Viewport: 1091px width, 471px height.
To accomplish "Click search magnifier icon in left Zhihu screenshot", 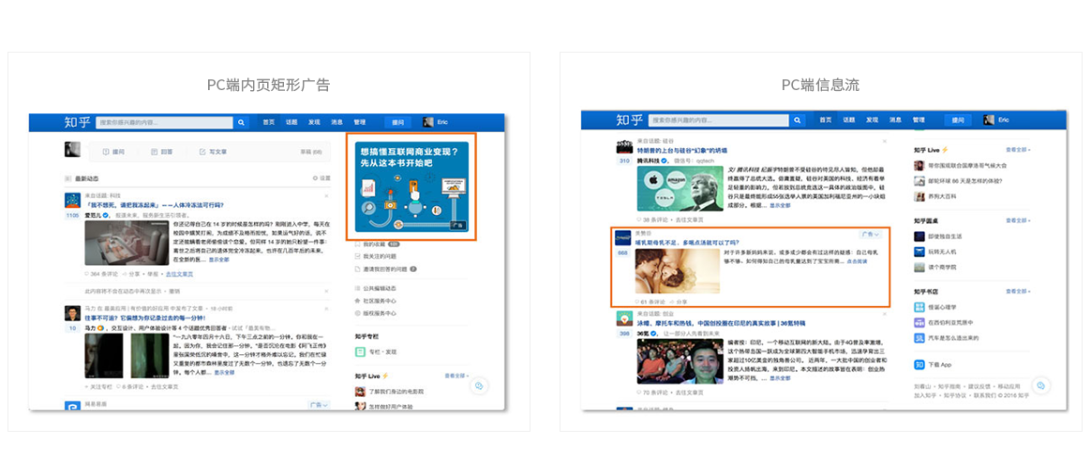I will pyautogui.click(x=241, y=122).
